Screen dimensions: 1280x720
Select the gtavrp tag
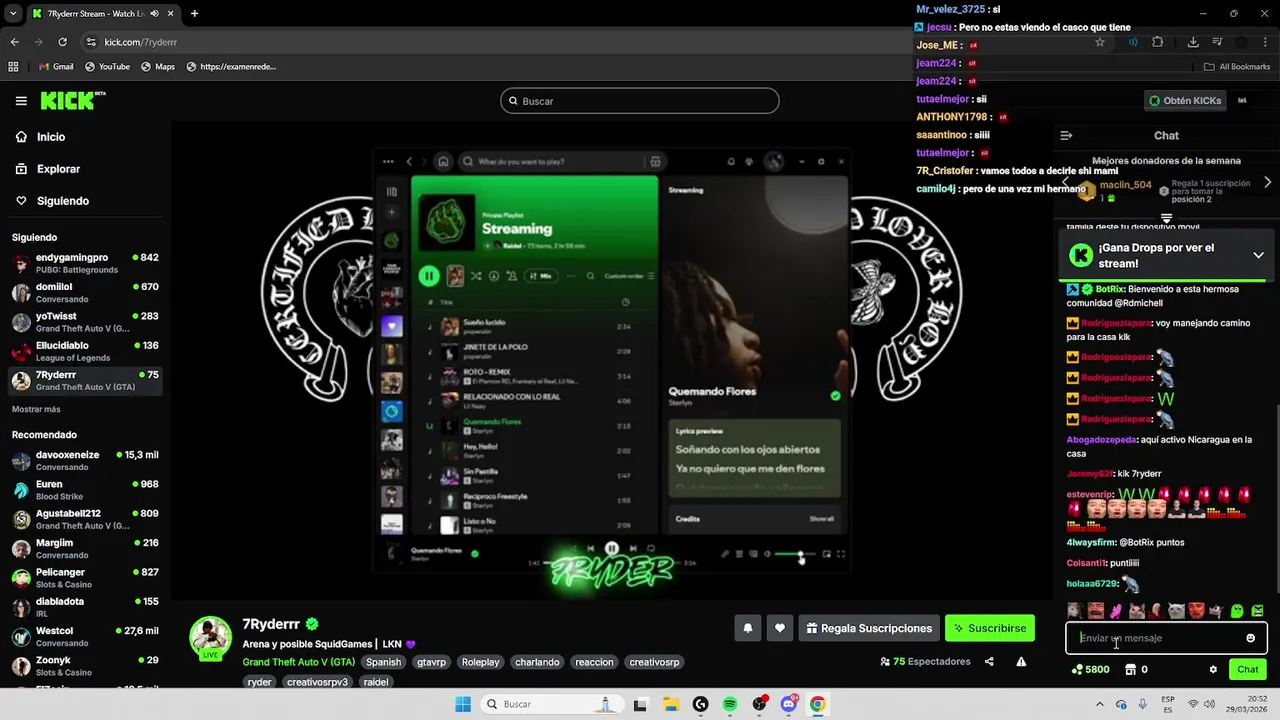point(432,662)
